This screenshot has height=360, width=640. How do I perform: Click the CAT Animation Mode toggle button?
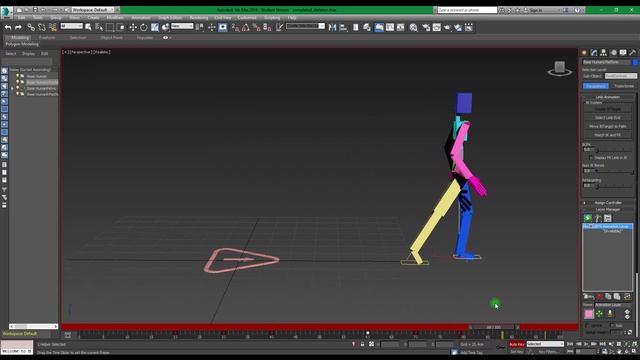pyautogui.click(x=587, y=218)
